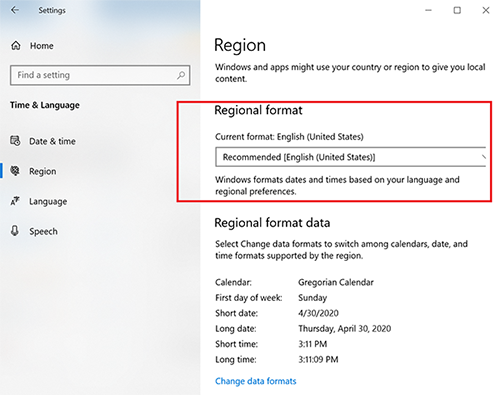Image resolution: width=500 pixels, height=395 pixels.
Task: Click the Long time value 3:11:09 PM
Action: point(318,359)
